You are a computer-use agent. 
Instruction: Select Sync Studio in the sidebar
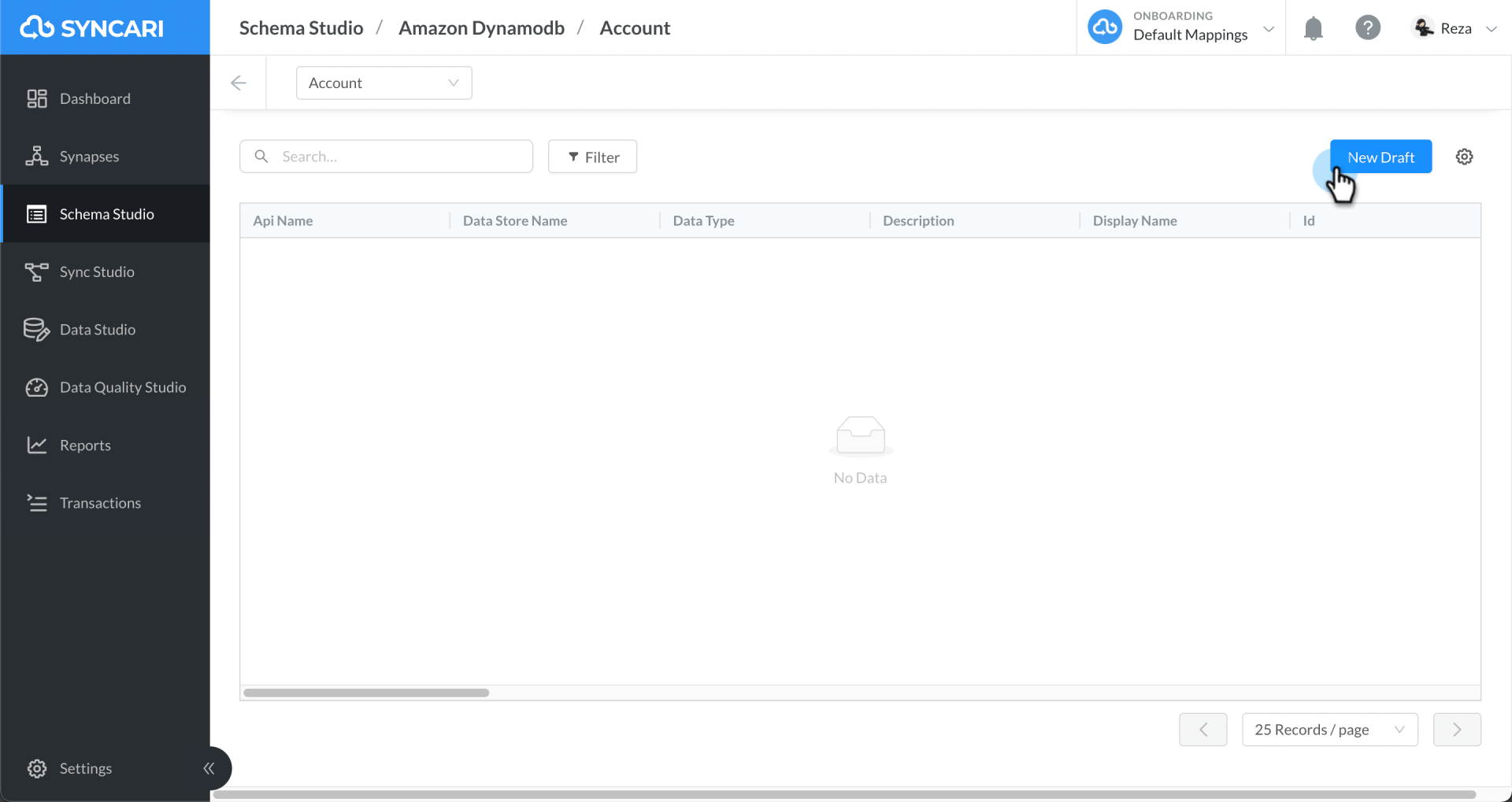(x=105, y=272)
